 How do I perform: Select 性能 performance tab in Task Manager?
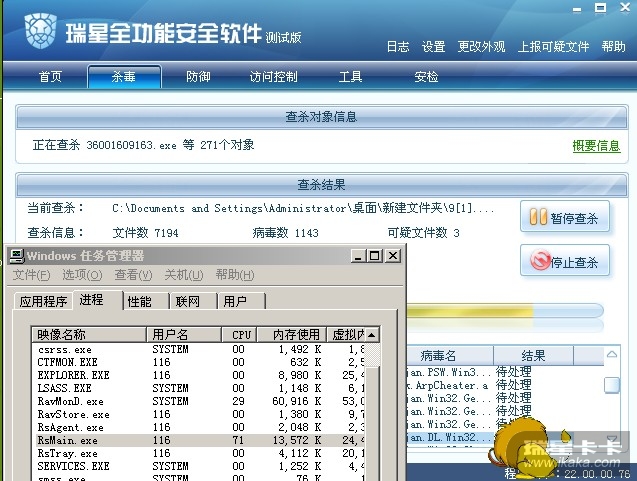point(145,301)
